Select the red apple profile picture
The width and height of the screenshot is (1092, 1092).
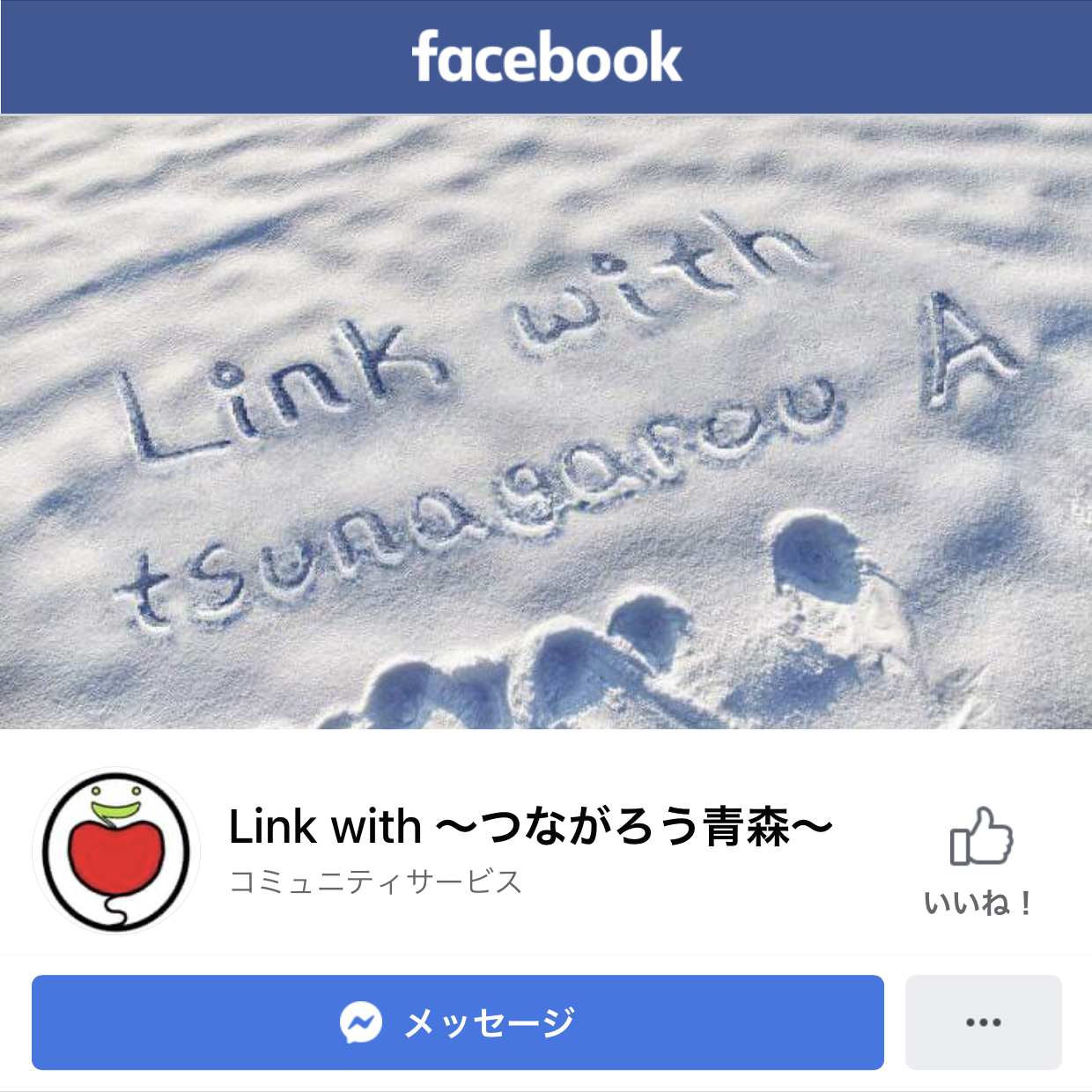(116, 850)
